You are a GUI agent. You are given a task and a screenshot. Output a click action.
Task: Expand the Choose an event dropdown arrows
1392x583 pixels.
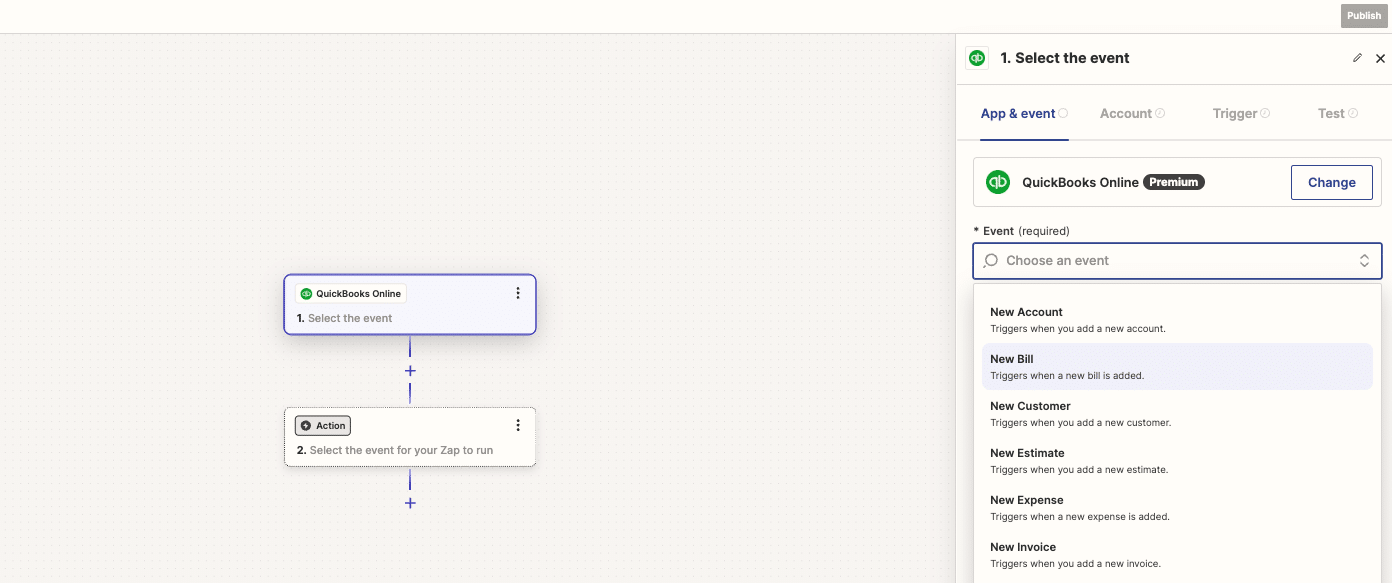coord(1364,261)
